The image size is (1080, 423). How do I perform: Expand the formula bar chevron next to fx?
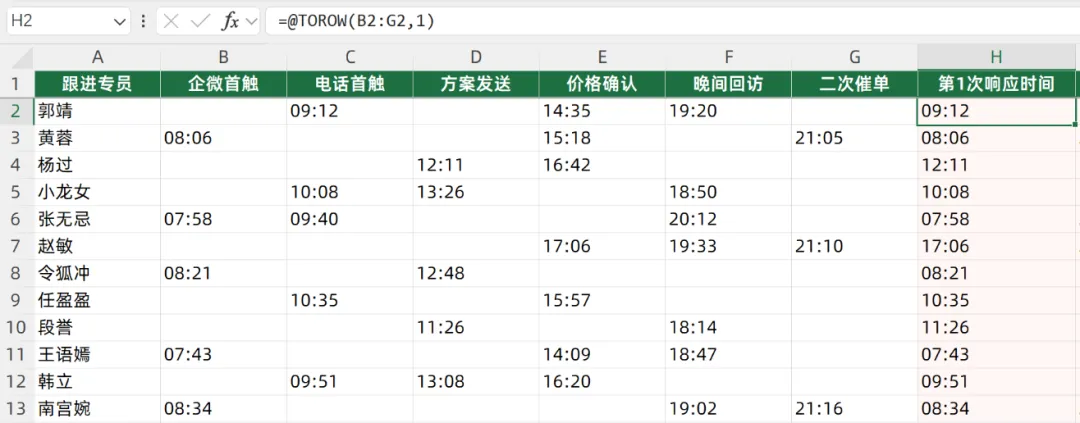click(x=251, y=22)
